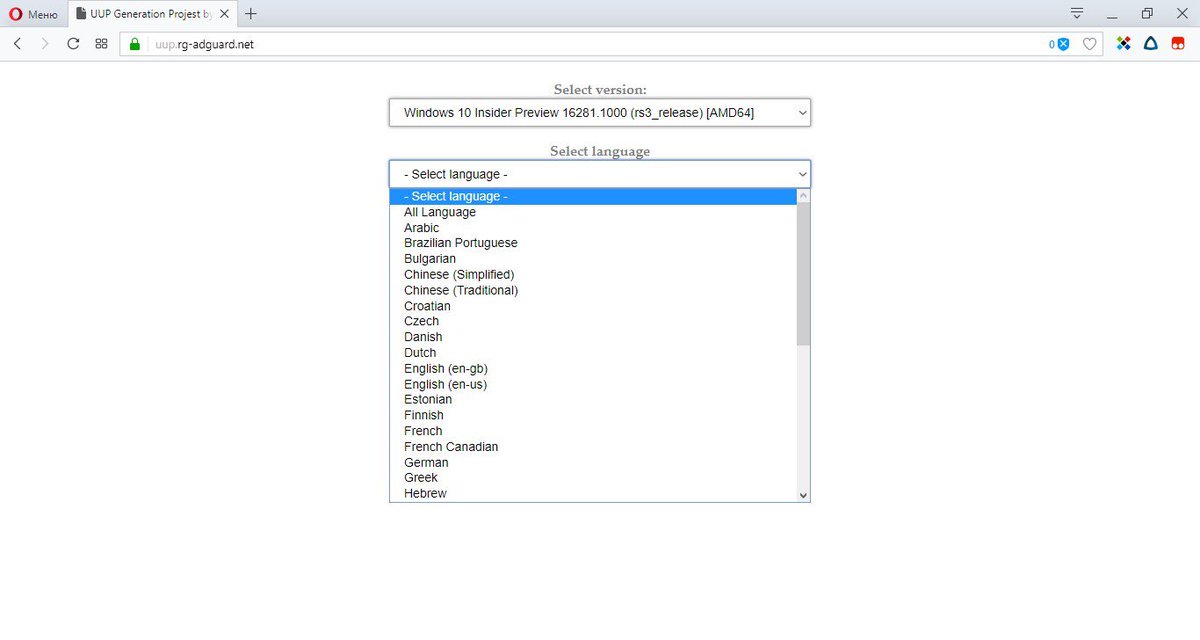The width and height of the screenshot is (1200, 640).
Task: Choose 'English (en-us)' from the list
Action: tap(593, 384)
